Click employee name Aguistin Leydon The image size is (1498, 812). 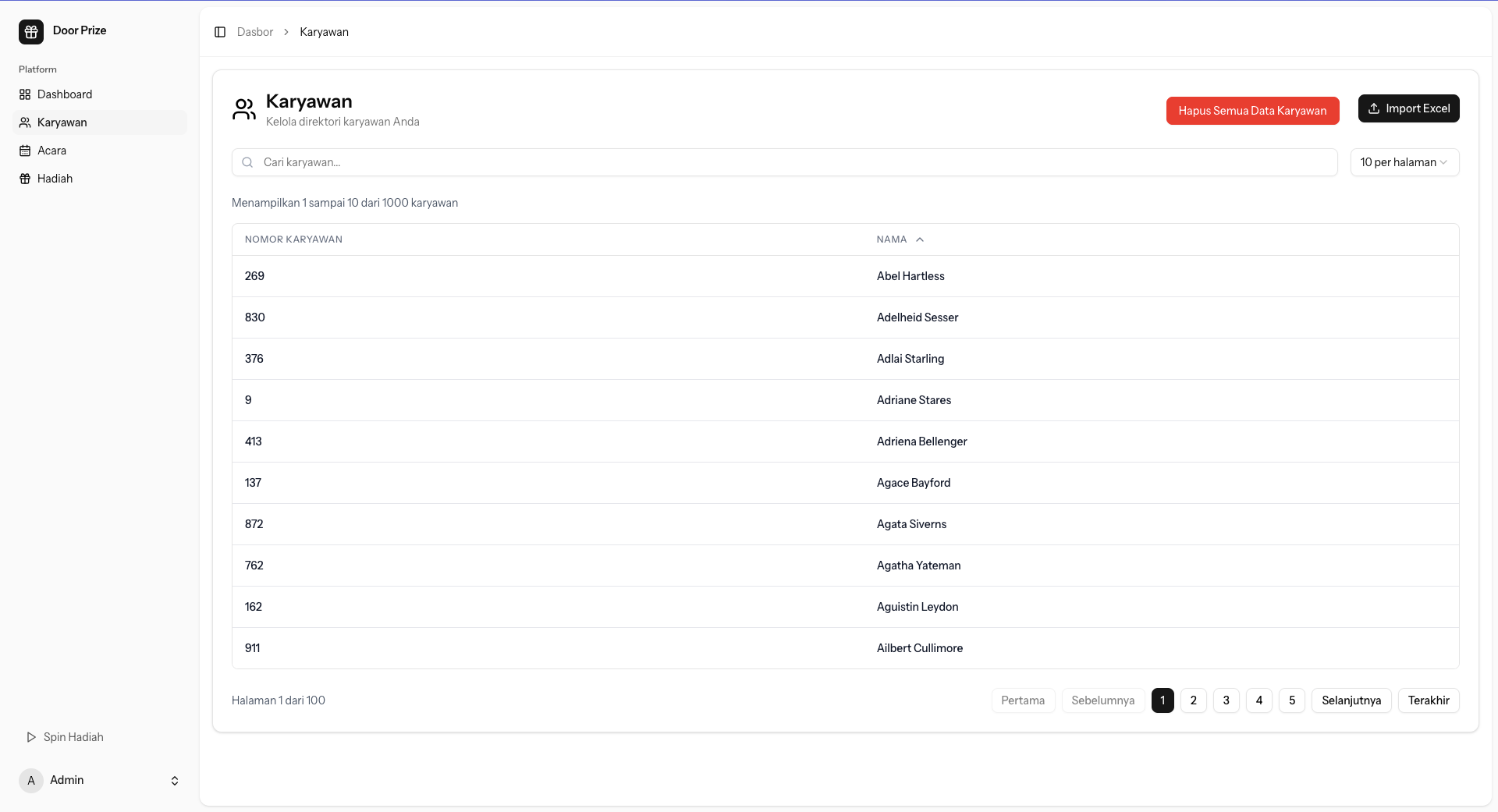tap(918, 607)
